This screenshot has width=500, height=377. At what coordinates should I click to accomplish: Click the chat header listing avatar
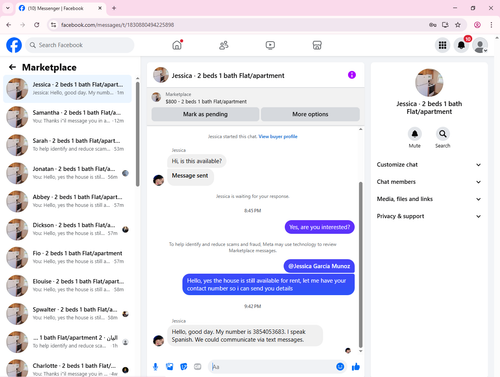161,75
